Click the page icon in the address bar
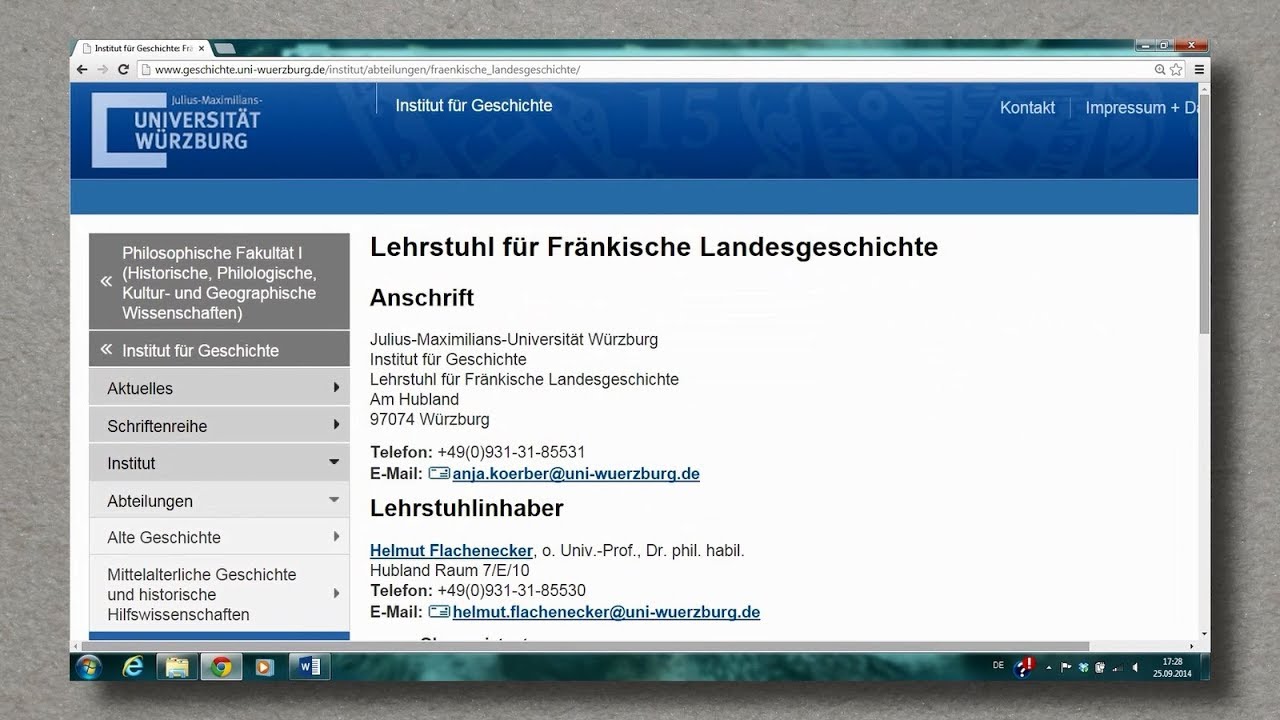The height and width of the screenshot is (720, 1280). coord(146,70)
